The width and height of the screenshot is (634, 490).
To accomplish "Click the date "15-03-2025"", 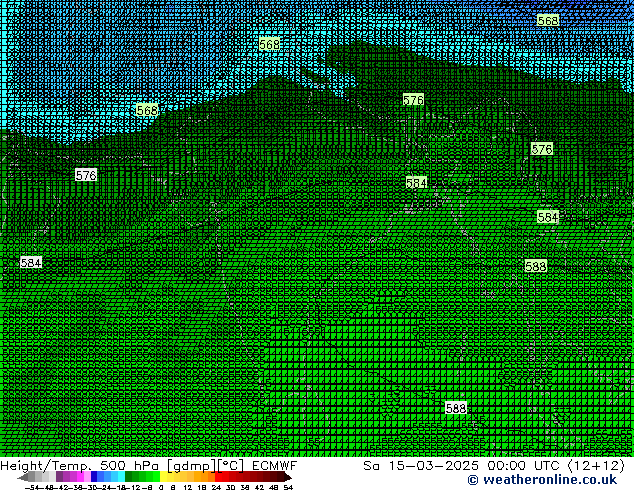I will 433,466.
